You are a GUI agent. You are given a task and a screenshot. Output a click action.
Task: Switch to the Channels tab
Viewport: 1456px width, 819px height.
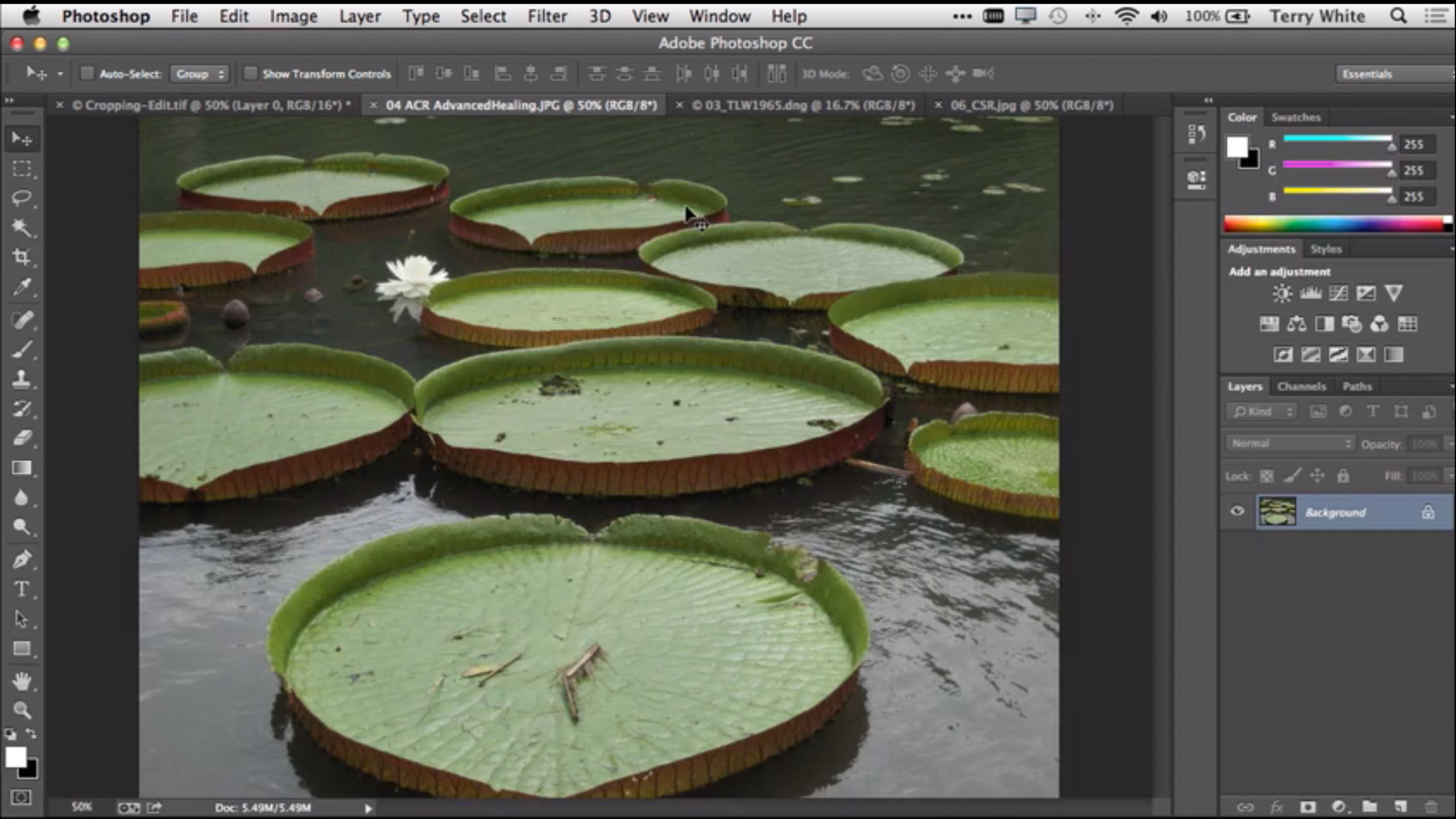tap(1301, 387)
